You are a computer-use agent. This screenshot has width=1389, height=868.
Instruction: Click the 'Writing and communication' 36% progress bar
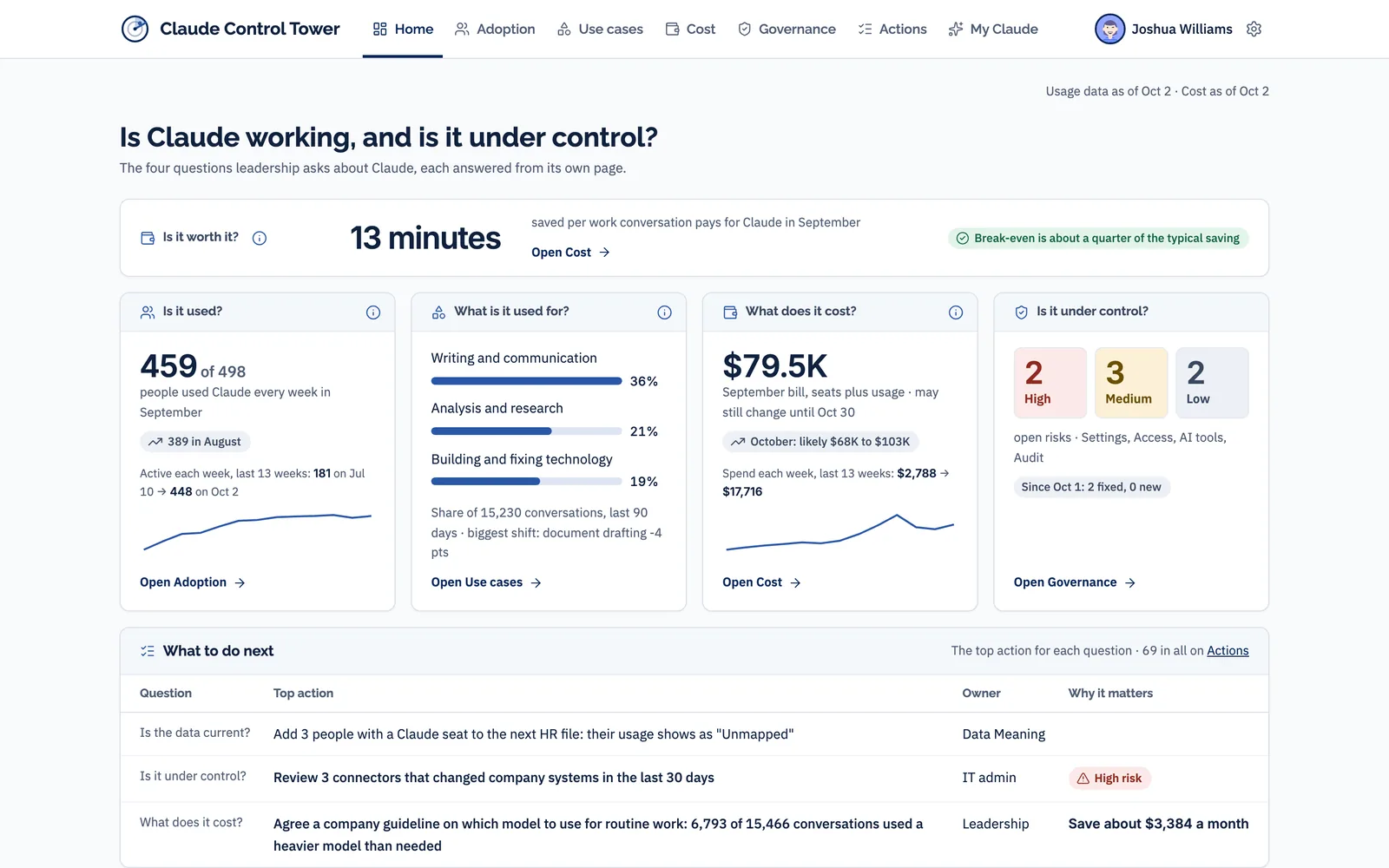tap(527, 381)
